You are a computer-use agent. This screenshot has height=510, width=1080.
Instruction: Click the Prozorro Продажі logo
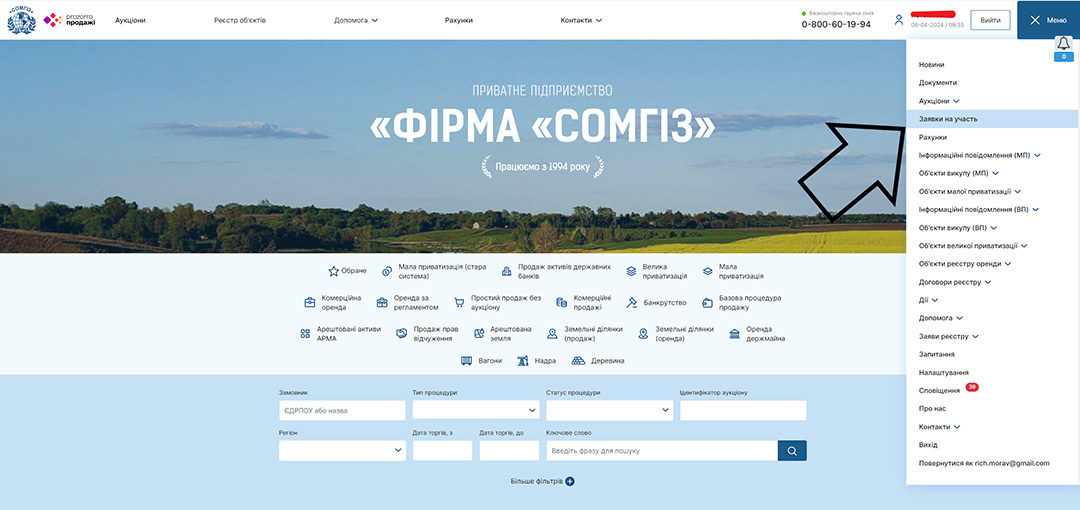[69, 20]
